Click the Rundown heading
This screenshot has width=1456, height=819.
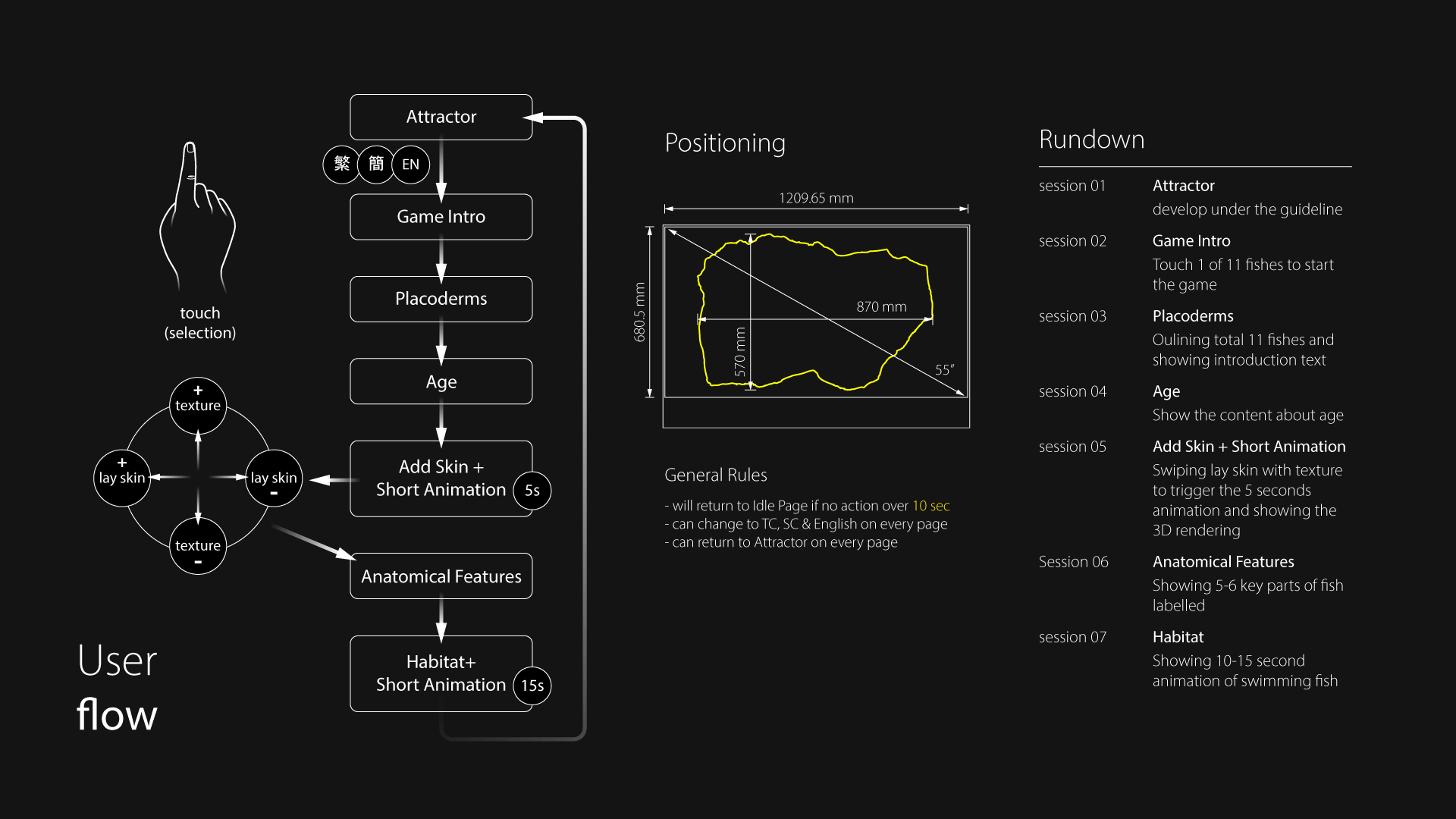pyautogui.click(x=1091, y=140)
